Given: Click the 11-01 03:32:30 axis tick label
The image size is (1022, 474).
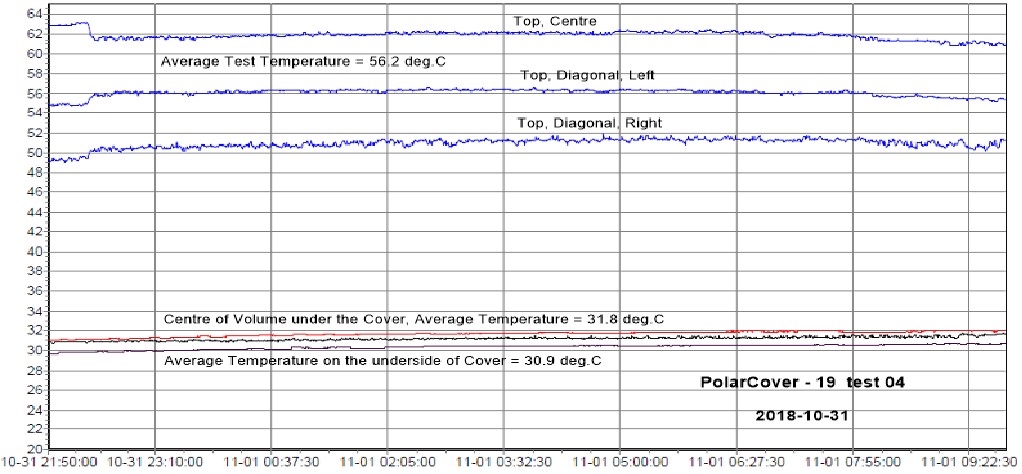Looking at the screenshot, I should click(503, 464).
